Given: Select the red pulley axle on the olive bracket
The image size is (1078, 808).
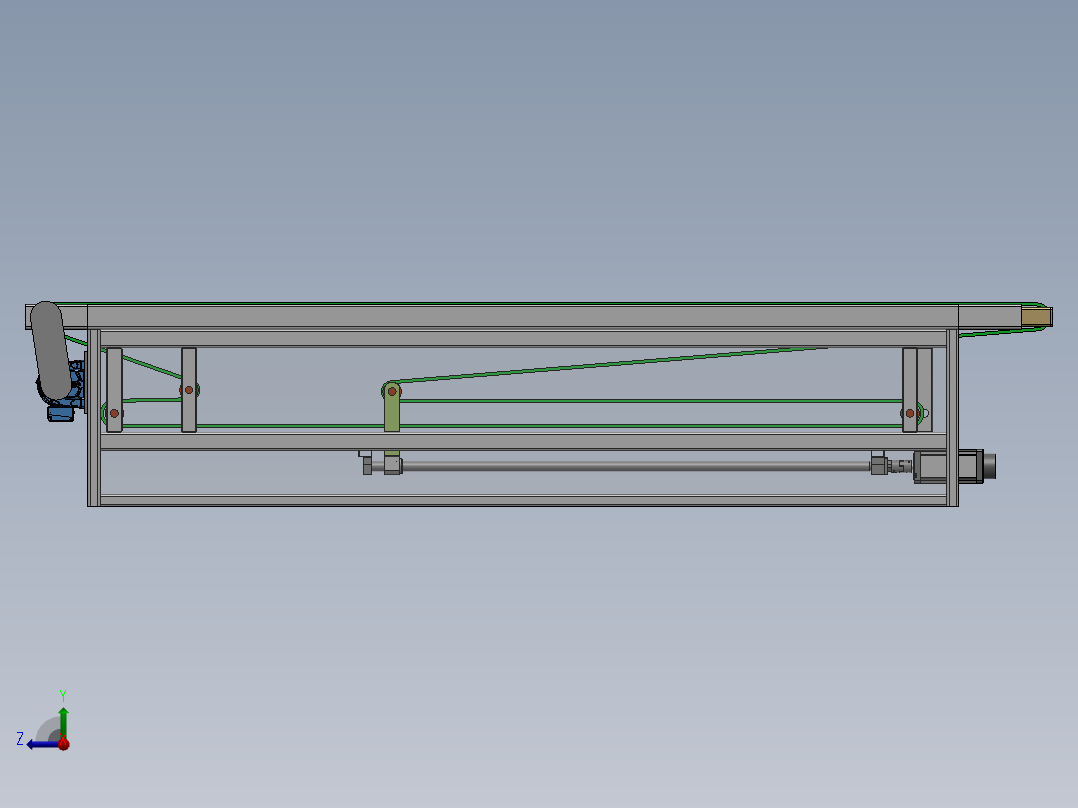Looking at the screenshot, I should click(392, 391).
